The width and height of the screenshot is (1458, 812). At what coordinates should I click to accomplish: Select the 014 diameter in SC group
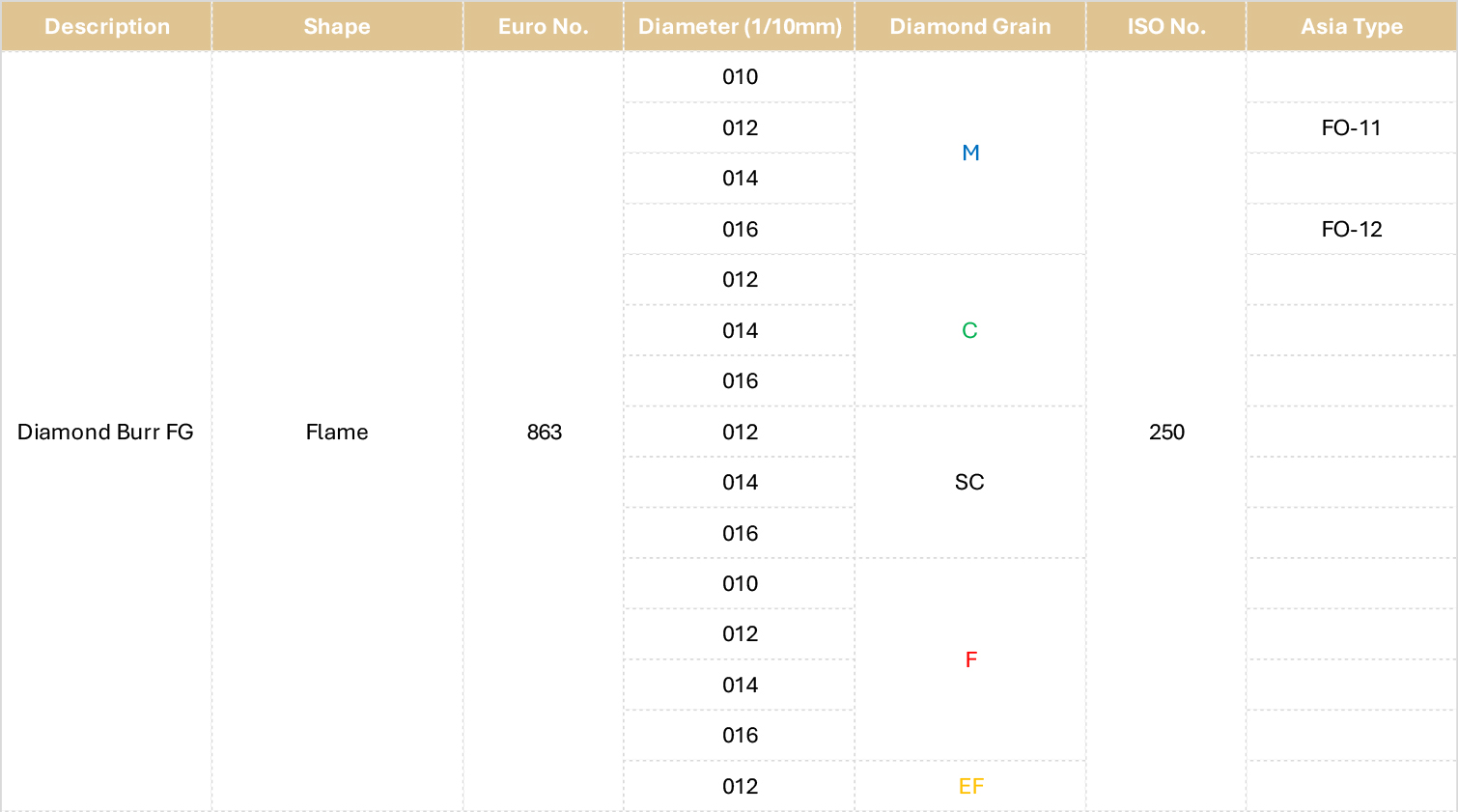(x=740, y=482)
